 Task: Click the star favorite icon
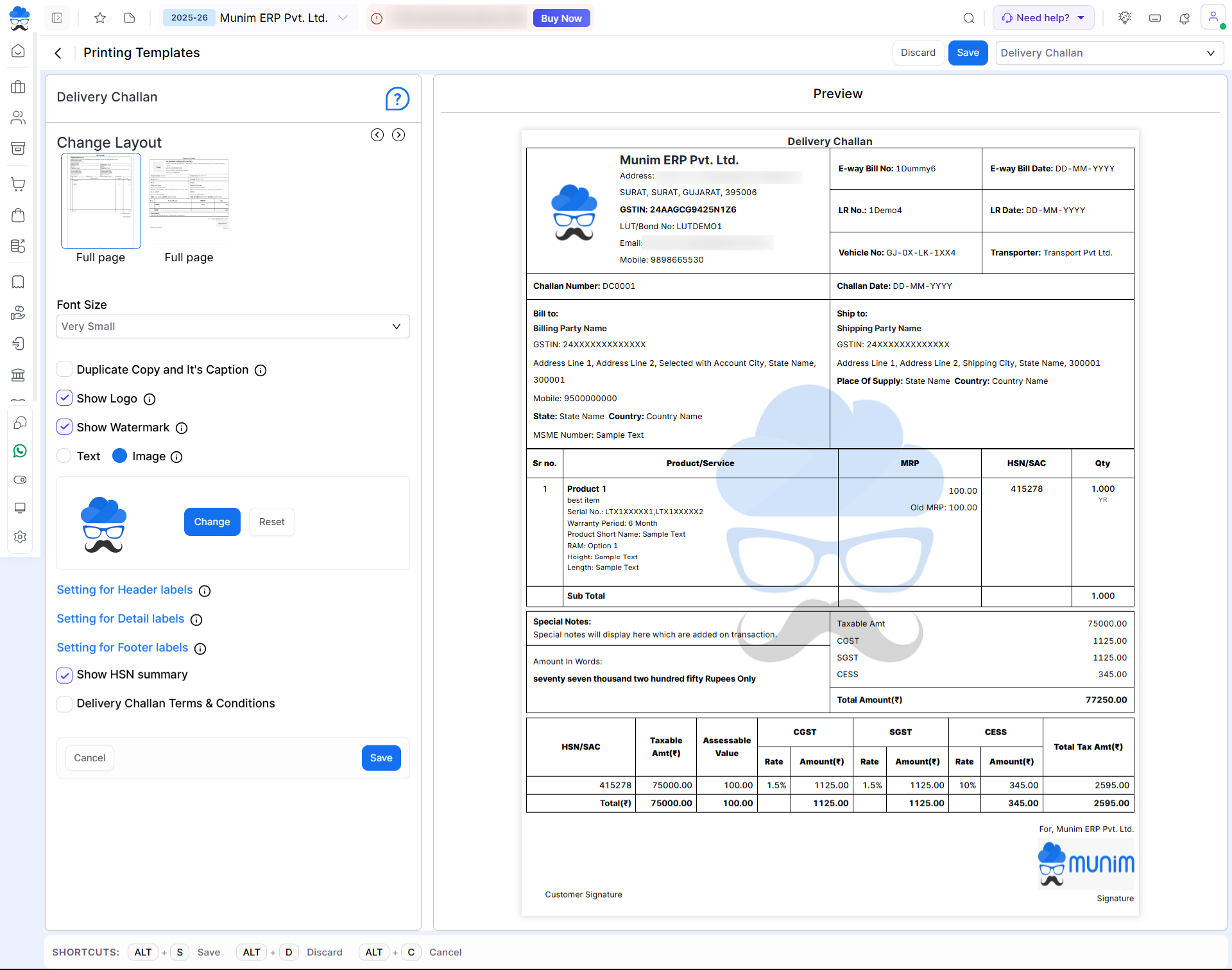(x=99, y=18)
